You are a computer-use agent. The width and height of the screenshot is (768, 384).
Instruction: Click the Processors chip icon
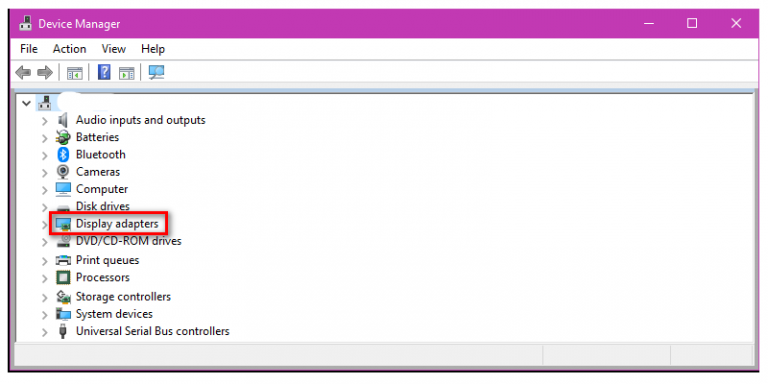(x=63, y=278)
